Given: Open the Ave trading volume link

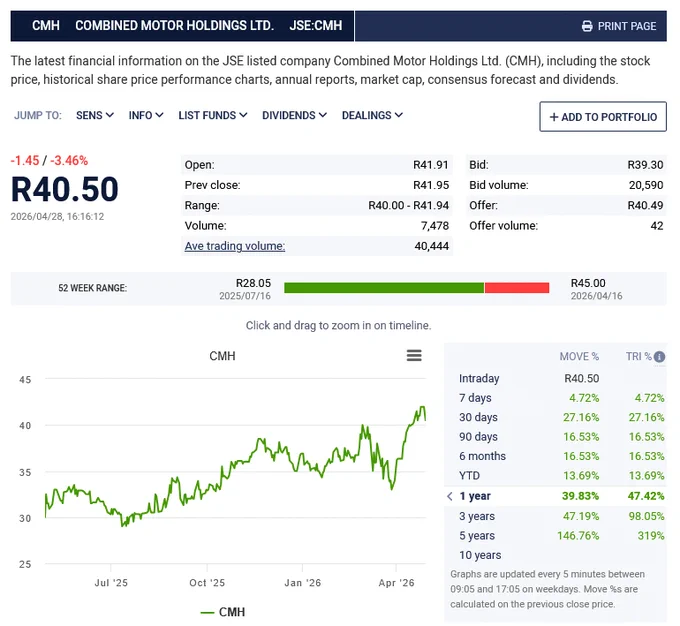Looking at the screenshot, I should coord(235,246).
